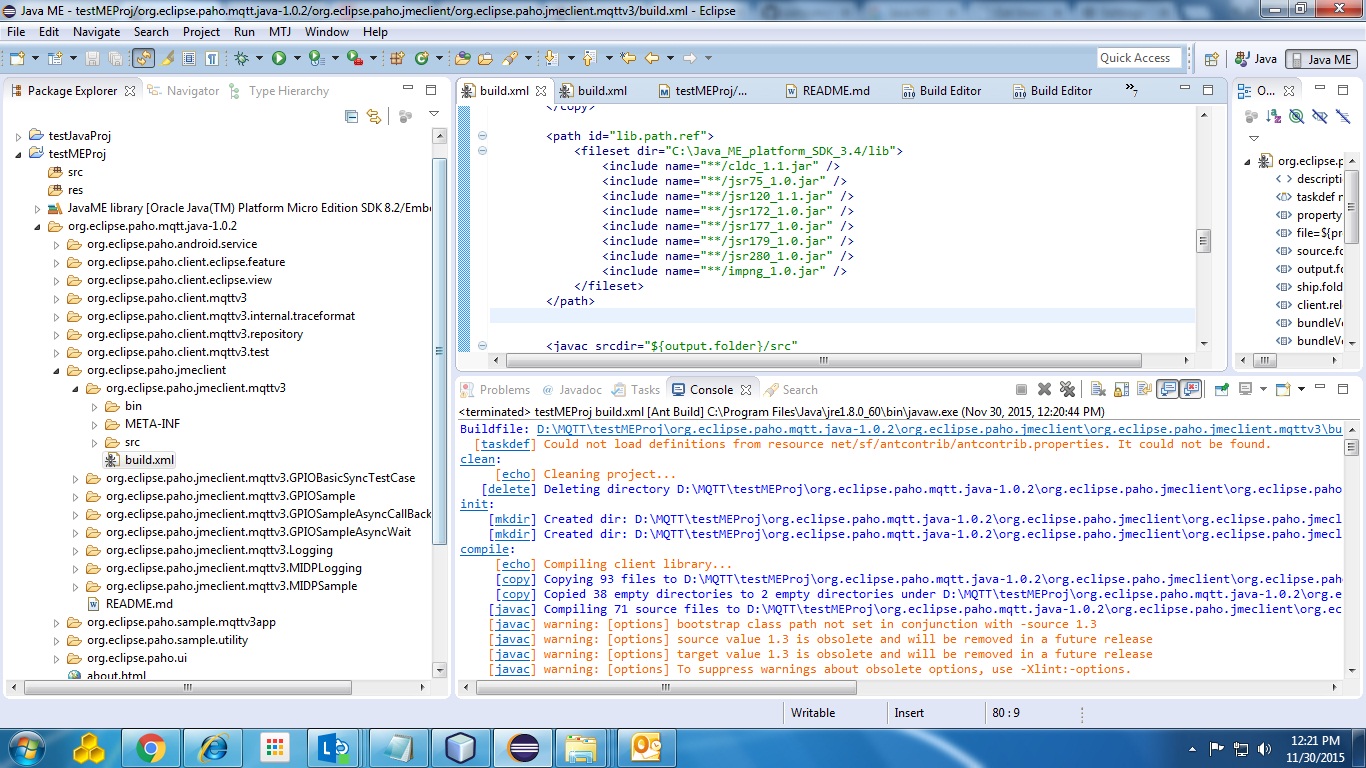Open the Display Selected Console dropdown
Image resolution: width=1366 pixels, height=768 pixels.
click(x=1263, y=389)
